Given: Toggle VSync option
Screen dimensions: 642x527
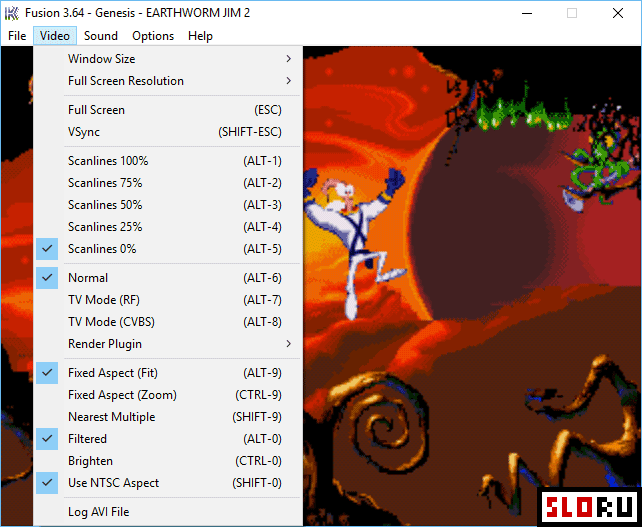Looking at the screenshot, I should point(168,132).
